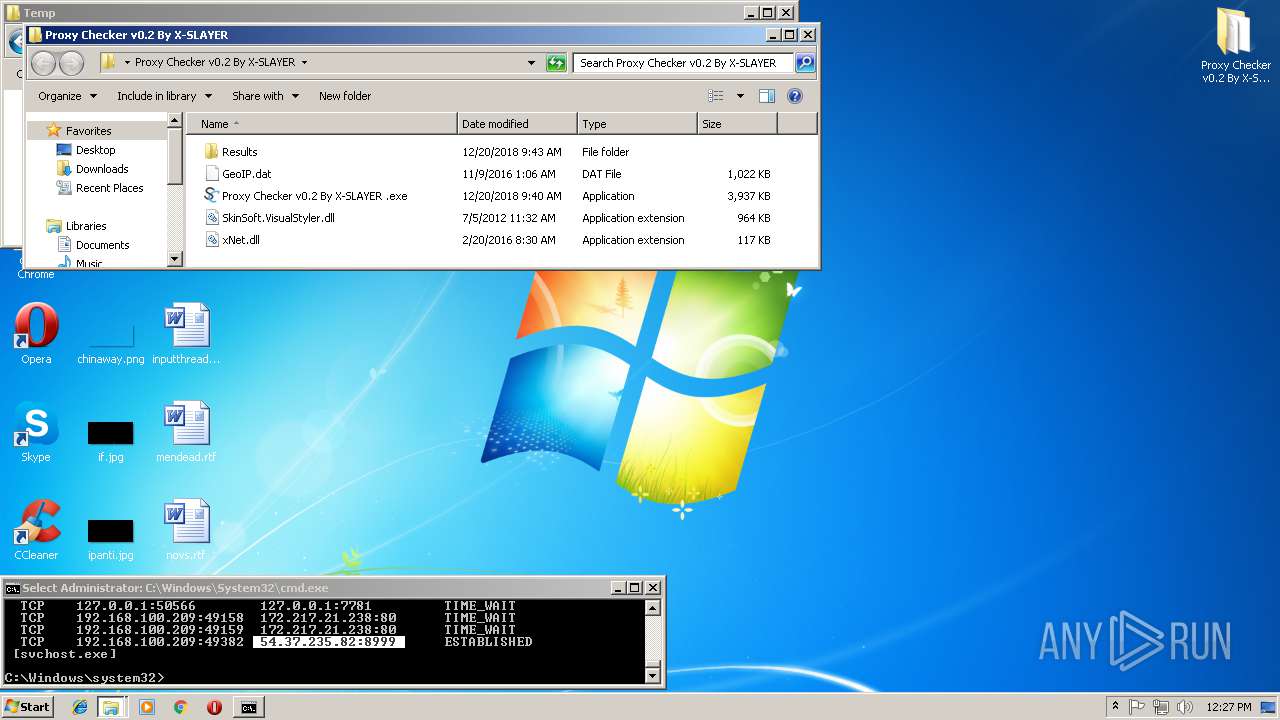
Task: Open Chrome from the taskbar
Action: click(180, 707)
